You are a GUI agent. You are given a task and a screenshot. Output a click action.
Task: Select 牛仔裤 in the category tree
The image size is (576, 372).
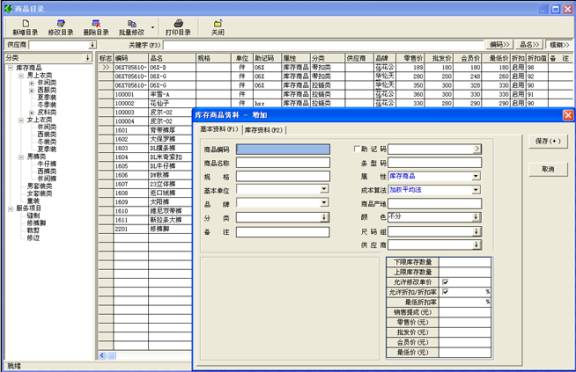(47, 164)
